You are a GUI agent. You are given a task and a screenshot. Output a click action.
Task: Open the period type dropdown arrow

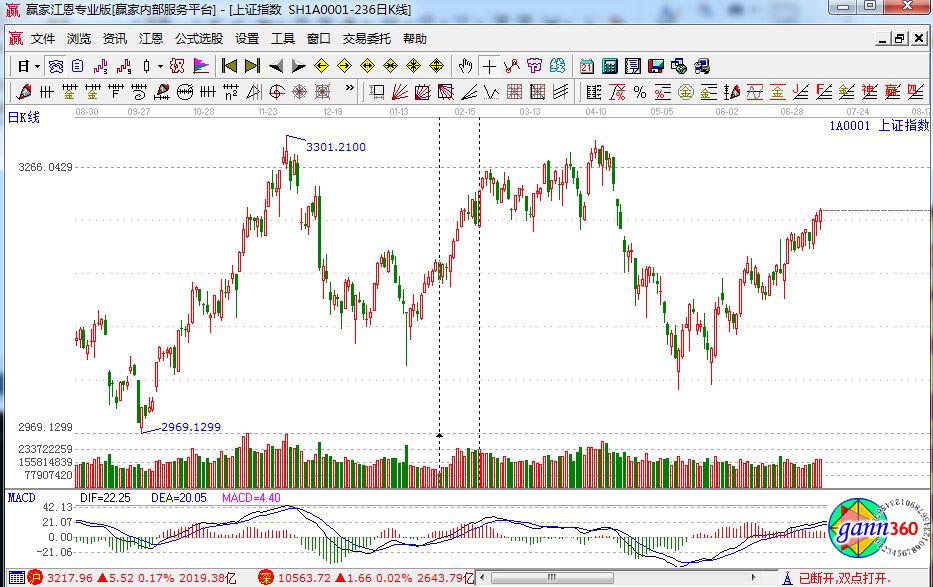coord(38,66)
